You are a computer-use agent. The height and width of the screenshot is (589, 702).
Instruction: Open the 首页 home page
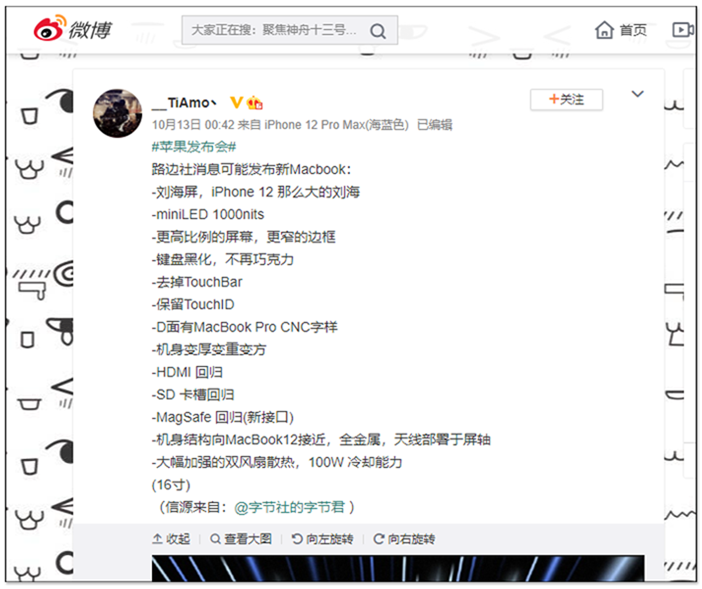click(x=621, y=30)
